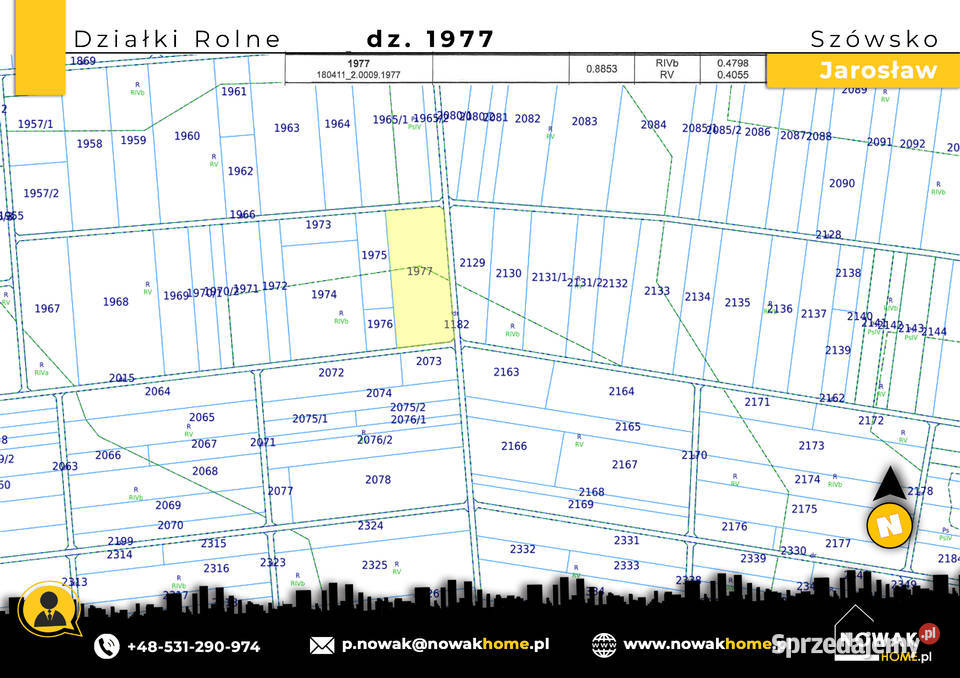Image resolution: width=960 pixels, height=678 pixels.
Task: Click the "Działki Rolne" heading text
Action: (x=178, y=39)
